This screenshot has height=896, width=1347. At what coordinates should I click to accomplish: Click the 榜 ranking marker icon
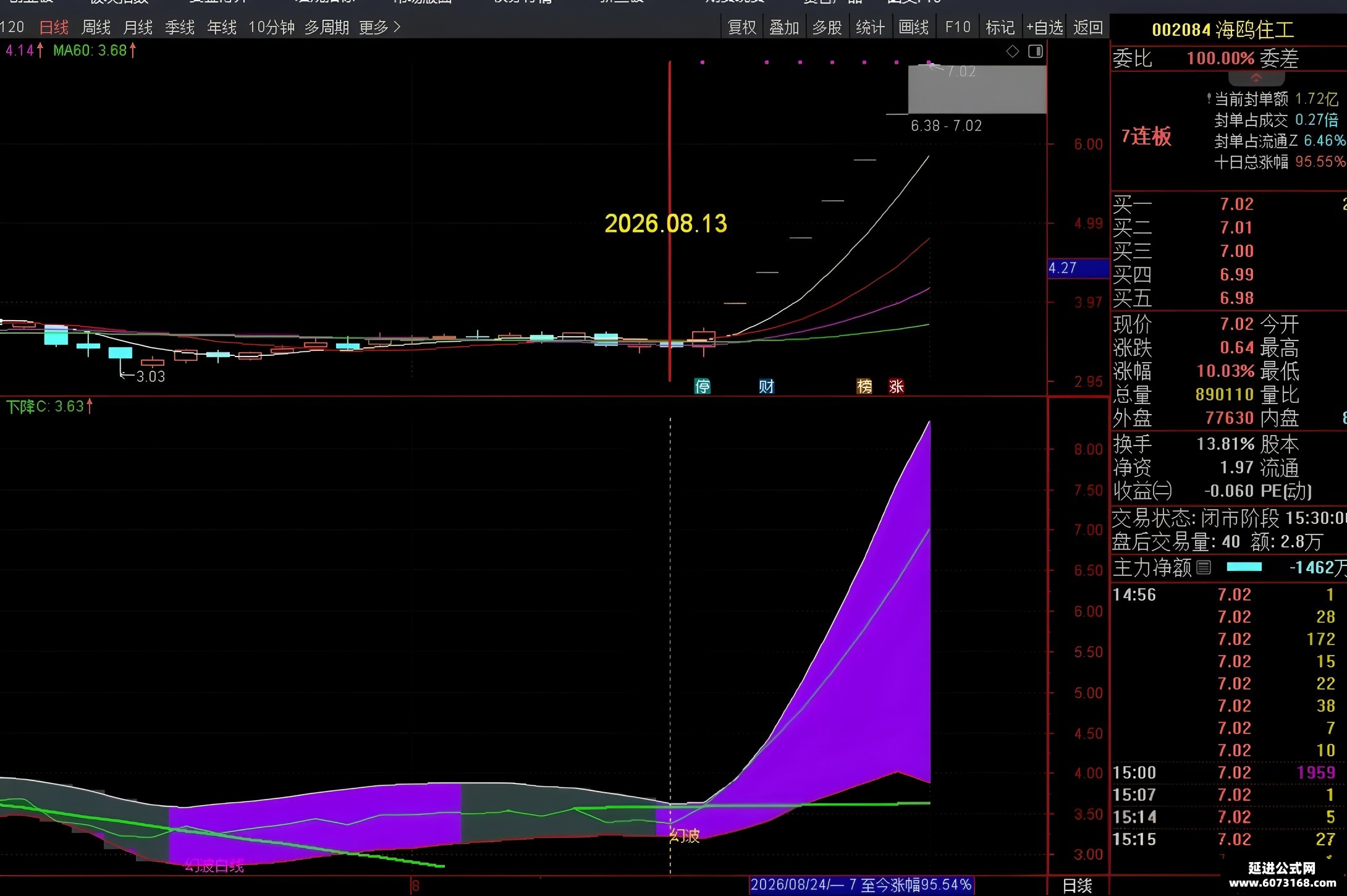click(x=864, y=387)
